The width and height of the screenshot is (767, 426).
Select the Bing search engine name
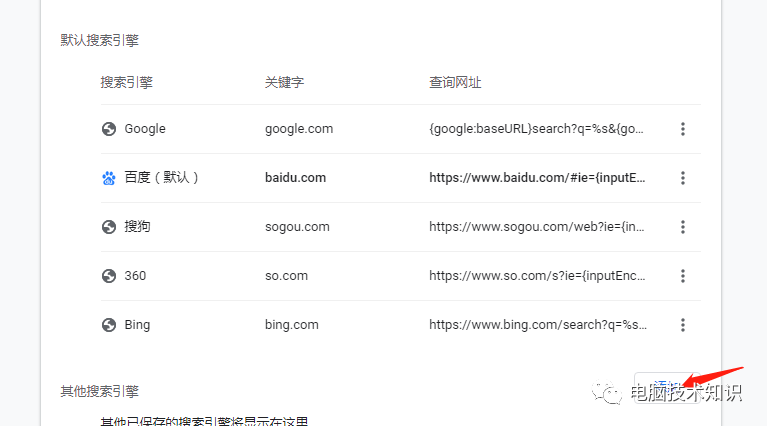pos(137,325)
